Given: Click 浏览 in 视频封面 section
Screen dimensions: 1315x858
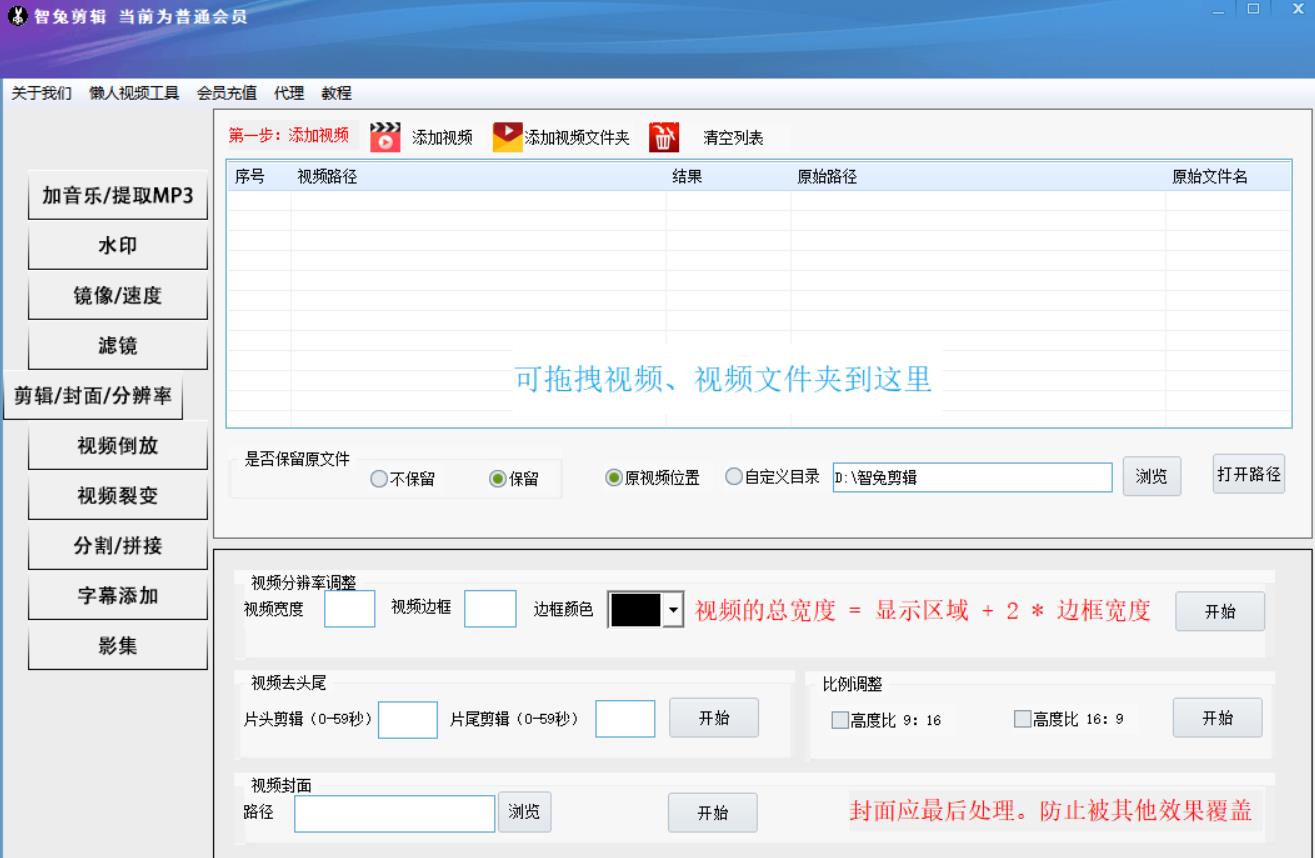Looking at the screenshot, I should pos(525,812).
